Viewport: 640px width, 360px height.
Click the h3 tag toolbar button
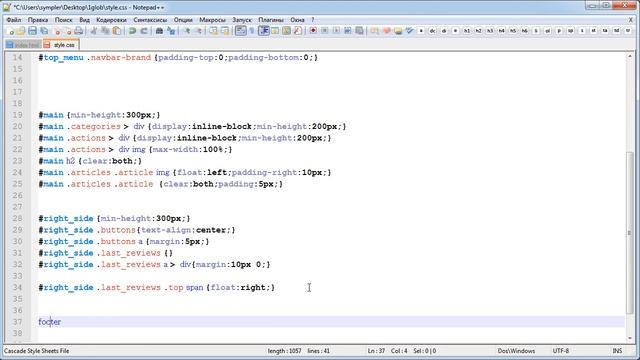pos(490,31)
